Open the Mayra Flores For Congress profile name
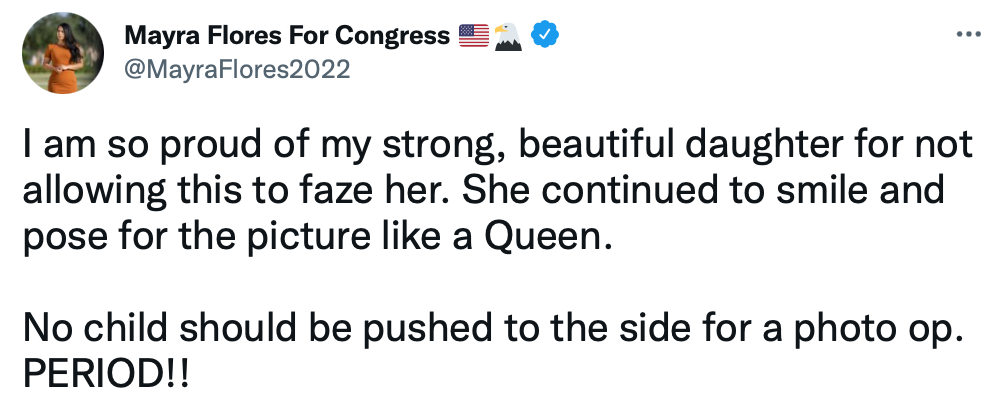Viewport: 1006px width, 410px height. [287, 36]
